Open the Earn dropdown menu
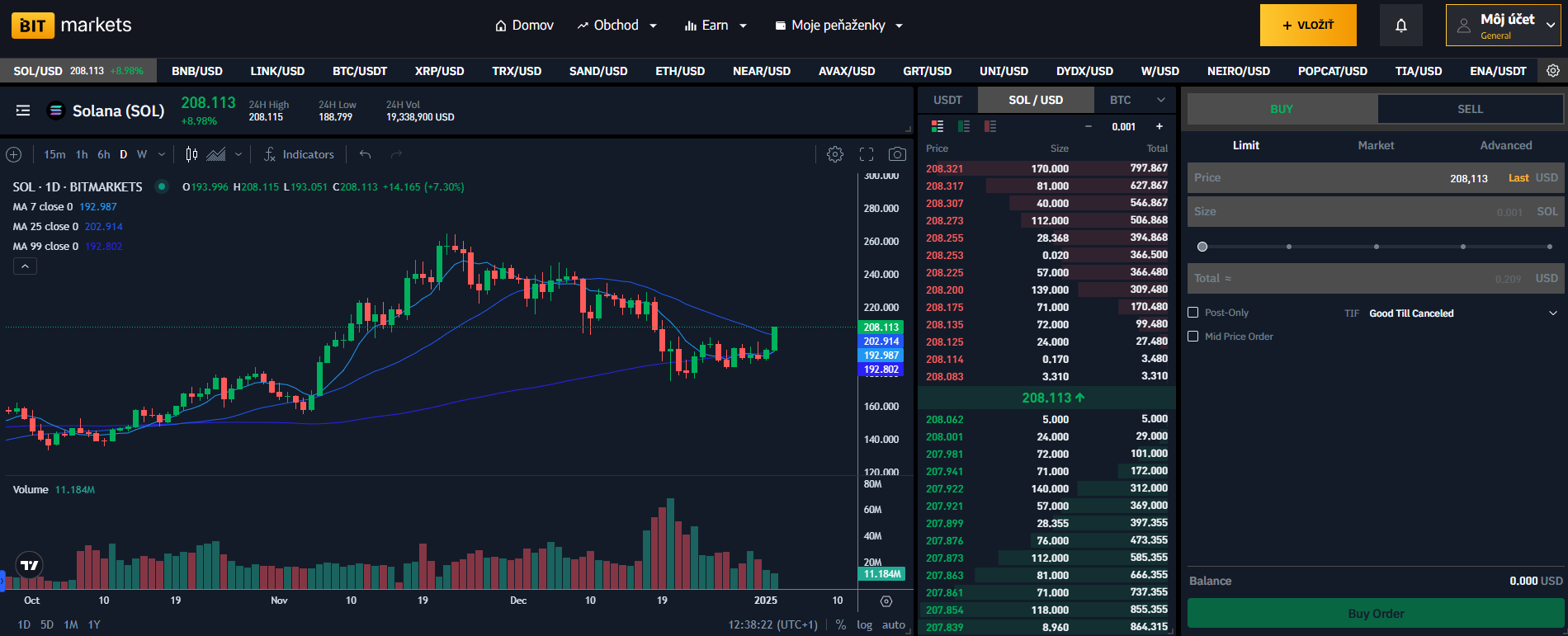The width and height of the screenshot is (1568, 636). coord(716,26)
